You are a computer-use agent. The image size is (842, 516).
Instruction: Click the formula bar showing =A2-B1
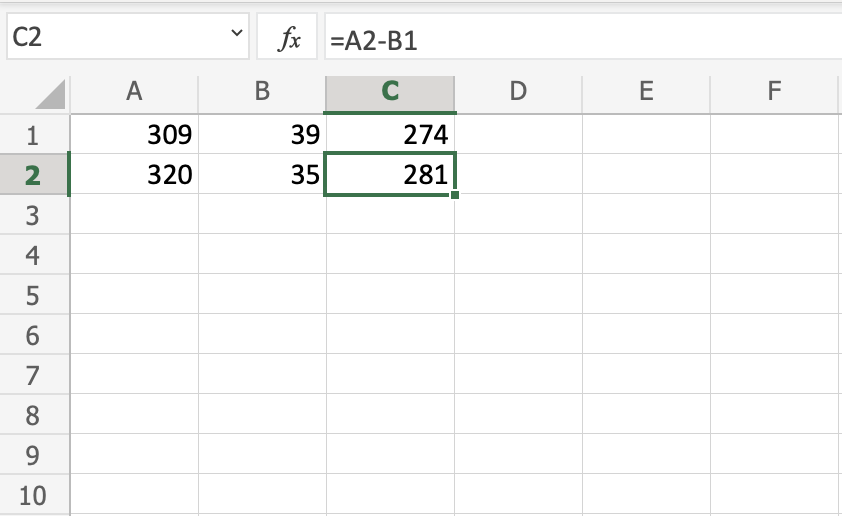pos(580,39)
